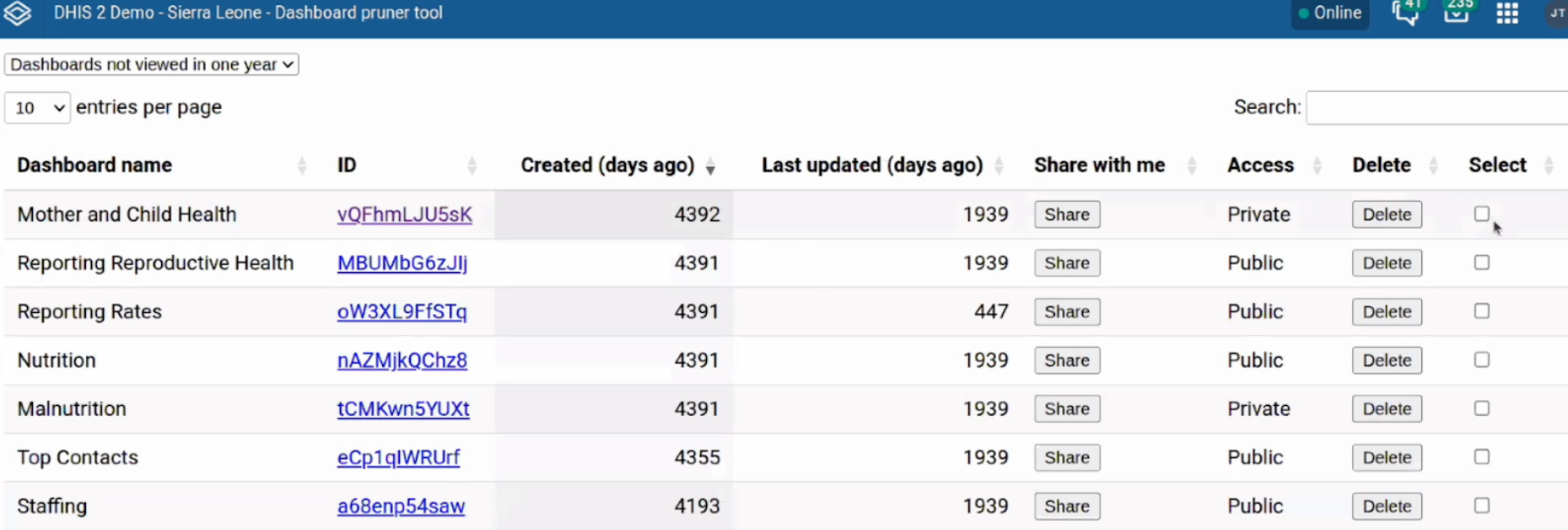The width and height of the screenshot is (1568, 530).
Task: Open the JT user profile avatar
Action: (x=1556, y=14)
